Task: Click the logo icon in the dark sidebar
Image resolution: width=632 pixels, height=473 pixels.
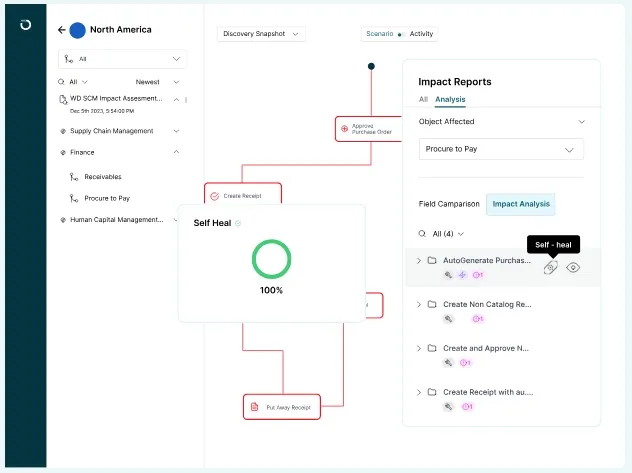Action: (x=25, y=26)
